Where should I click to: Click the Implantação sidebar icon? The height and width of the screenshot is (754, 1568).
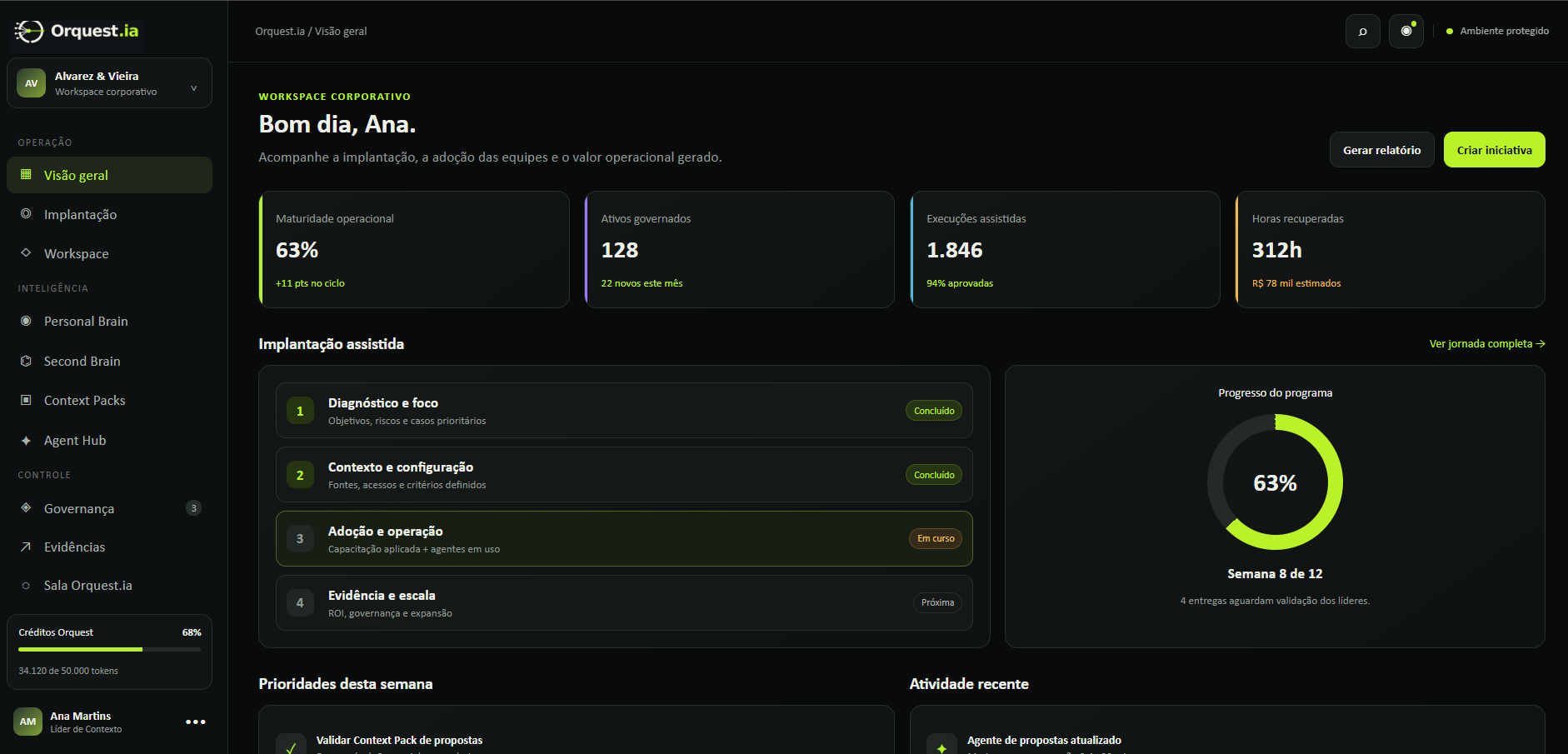click(x=26, y=214)
